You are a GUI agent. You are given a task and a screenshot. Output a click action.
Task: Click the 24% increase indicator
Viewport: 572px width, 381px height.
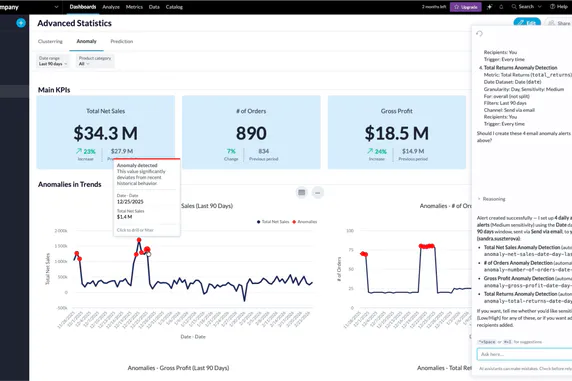[377, 151]
